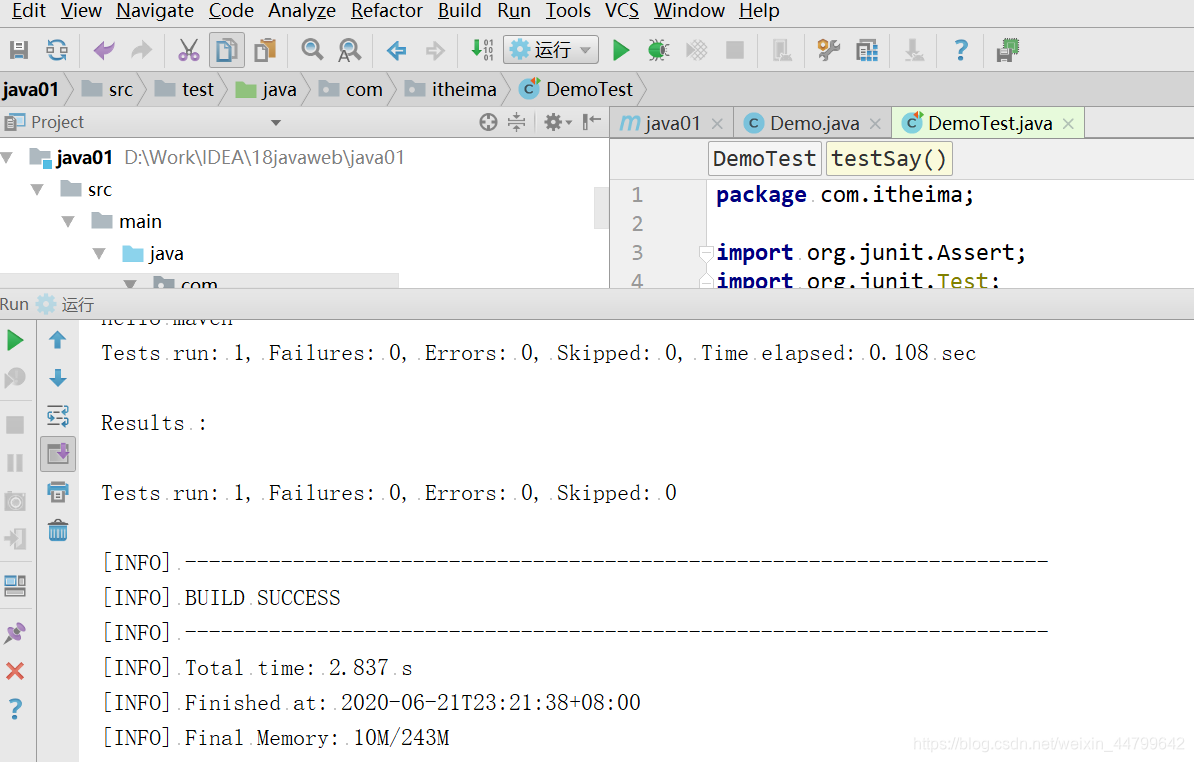The image size is (1194, 762).
Task: Open the Project view dropdown arrow
Action: click(276, 123)
